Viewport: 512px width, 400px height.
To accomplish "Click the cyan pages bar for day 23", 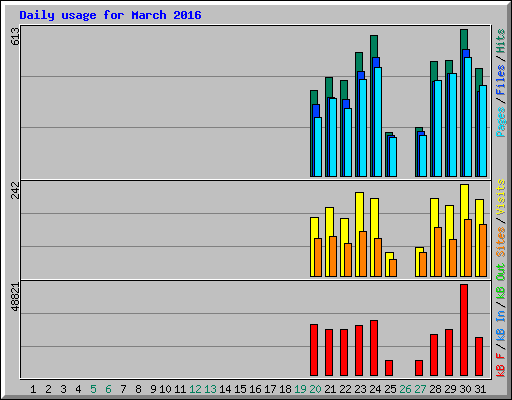I will pos(363,128).
